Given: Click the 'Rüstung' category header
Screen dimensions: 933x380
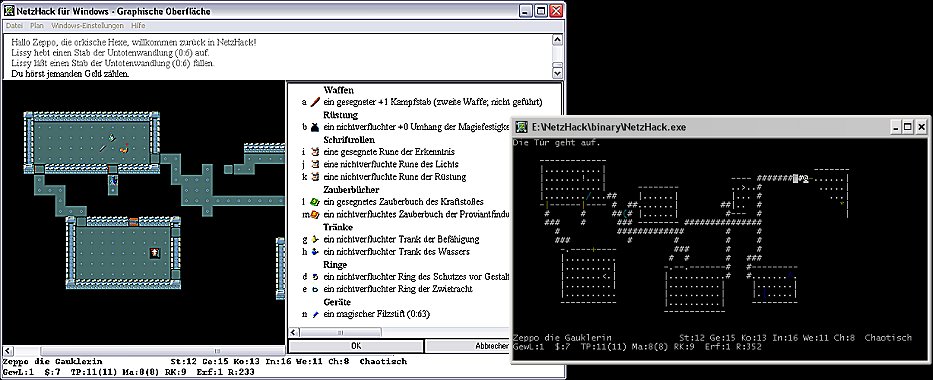Looking at the screenshot, I should point(340,114).
